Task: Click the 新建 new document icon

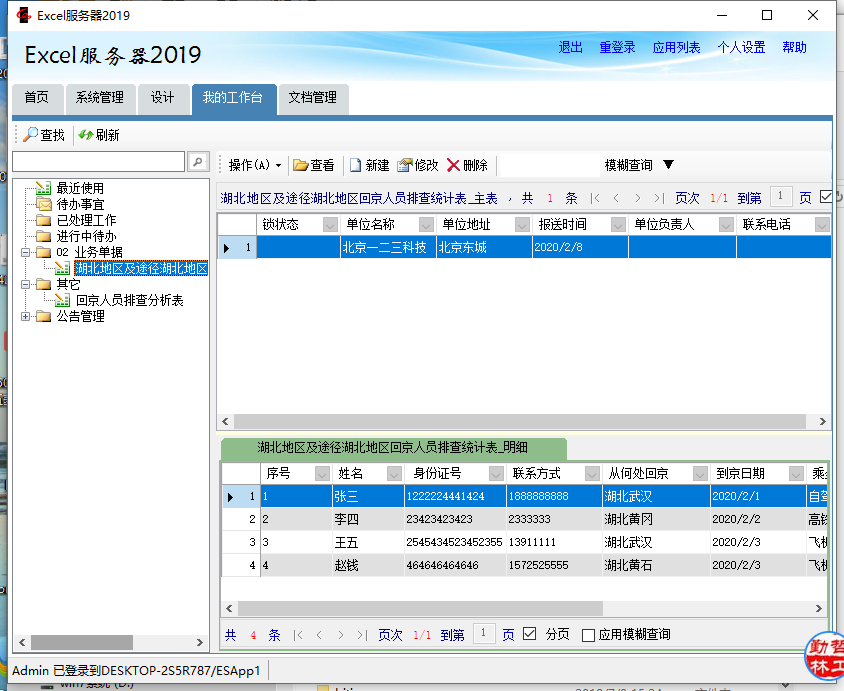Action: pos(355,165)
